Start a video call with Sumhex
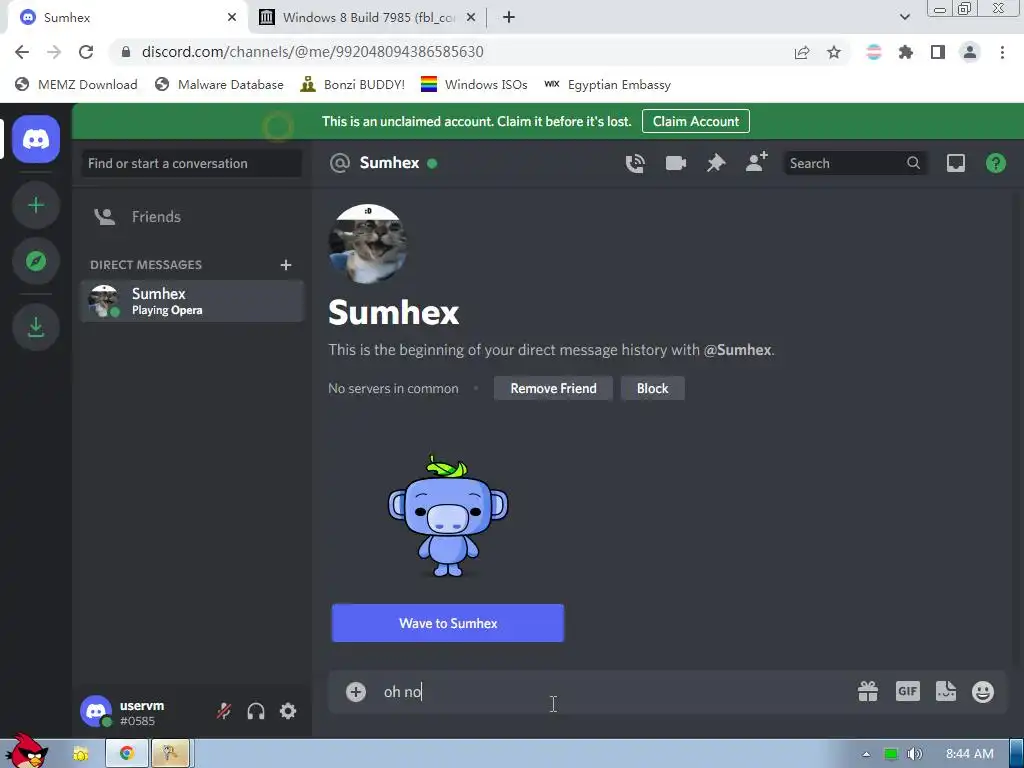The height and width of the screenshot is (768, 1024). pos(675,163)
